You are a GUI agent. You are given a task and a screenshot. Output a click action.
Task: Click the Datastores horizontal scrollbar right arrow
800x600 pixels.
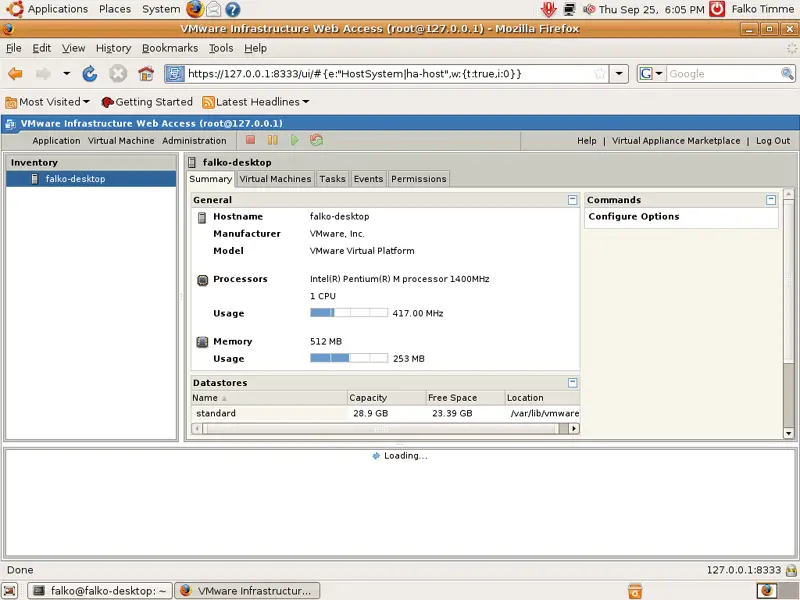[x=574, y=429]
